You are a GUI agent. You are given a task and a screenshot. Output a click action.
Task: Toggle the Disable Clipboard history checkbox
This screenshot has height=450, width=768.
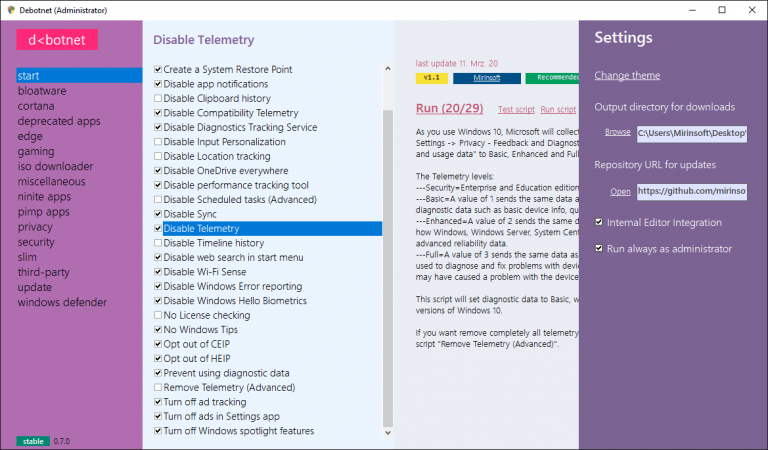click(x=158, y=99)
